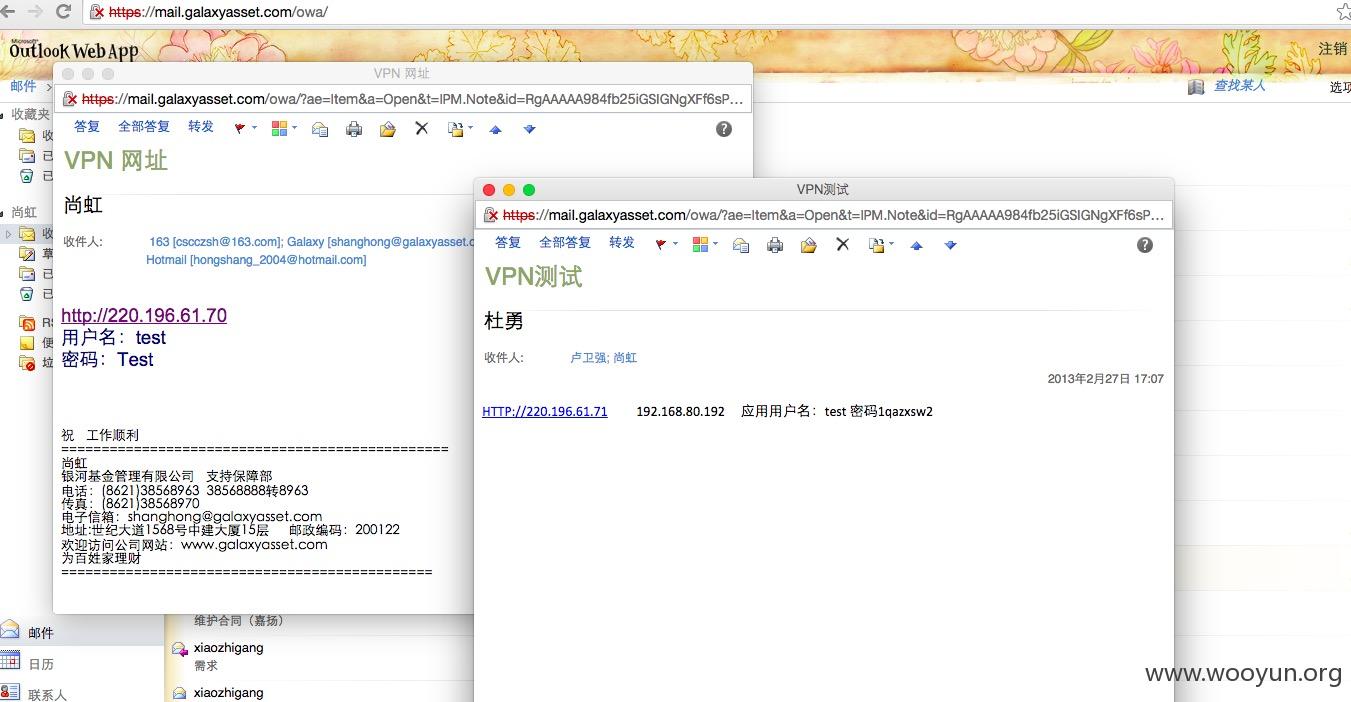Click move-to-folder icon in VPN测试 window
Screen dimensions: 1351x702
(809, 245)
